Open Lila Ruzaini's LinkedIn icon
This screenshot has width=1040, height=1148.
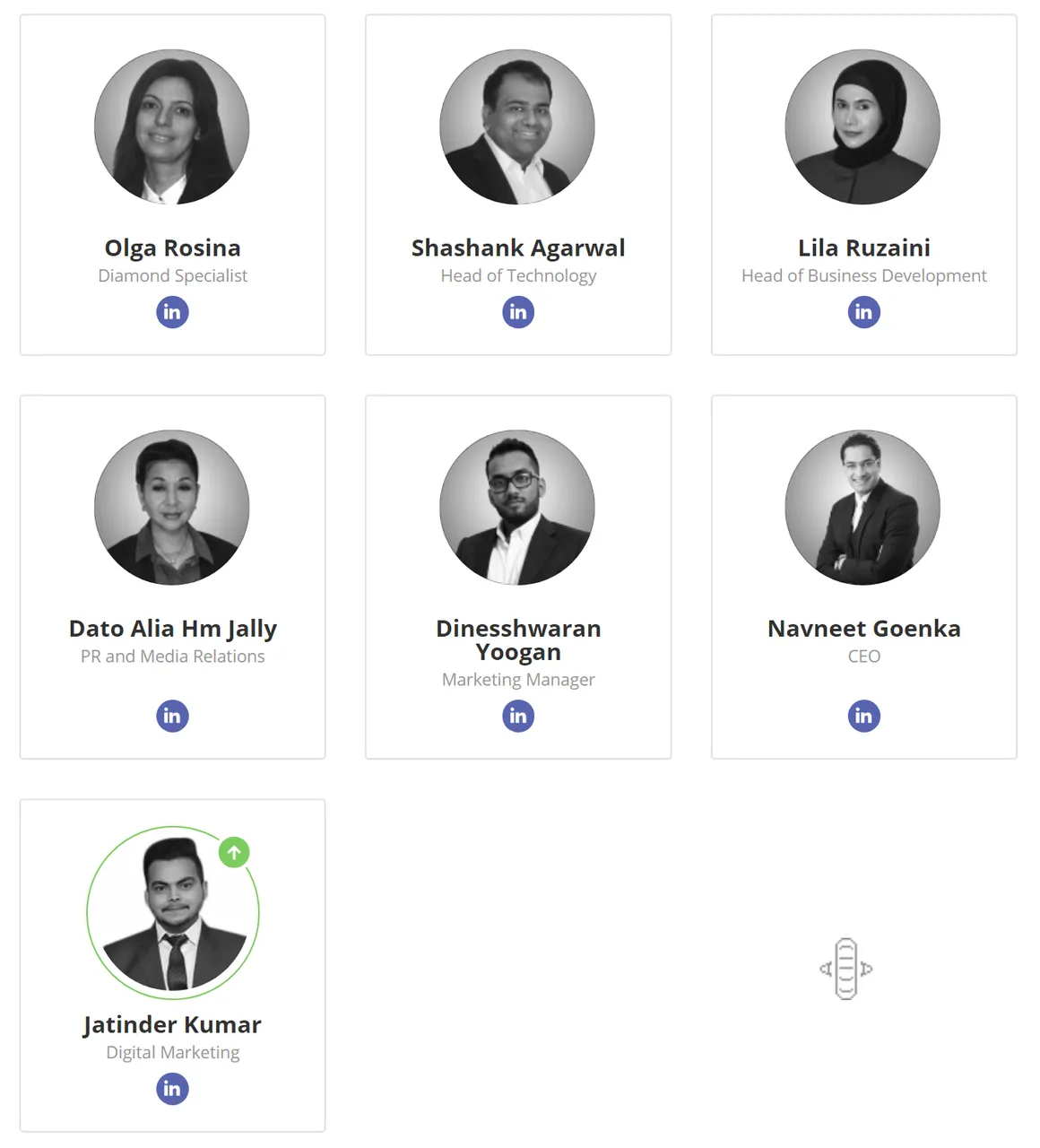coord(864,312)
